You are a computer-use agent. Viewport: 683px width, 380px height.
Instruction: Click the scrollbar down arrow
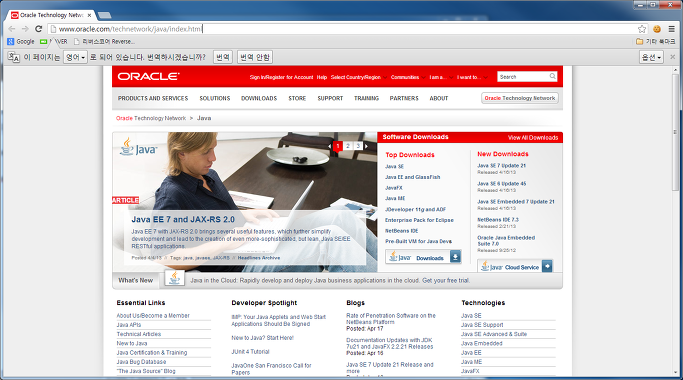point(676,373)
